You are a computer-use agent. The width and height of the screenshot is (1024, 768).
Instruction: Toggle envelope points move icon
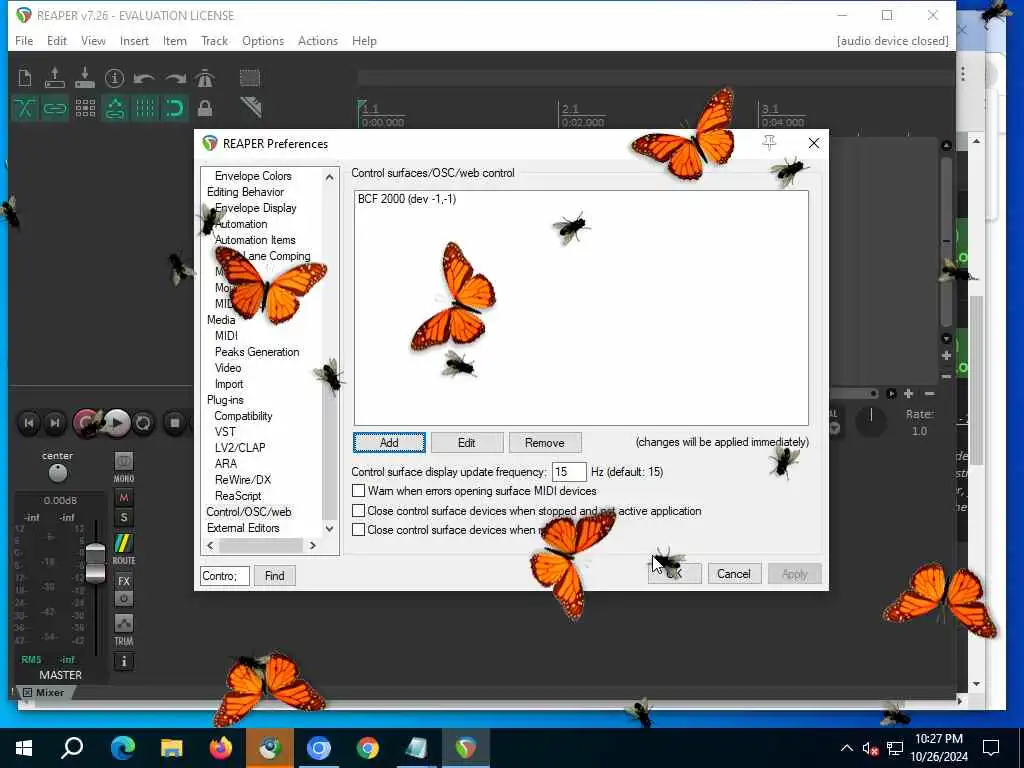click(115, 108)
